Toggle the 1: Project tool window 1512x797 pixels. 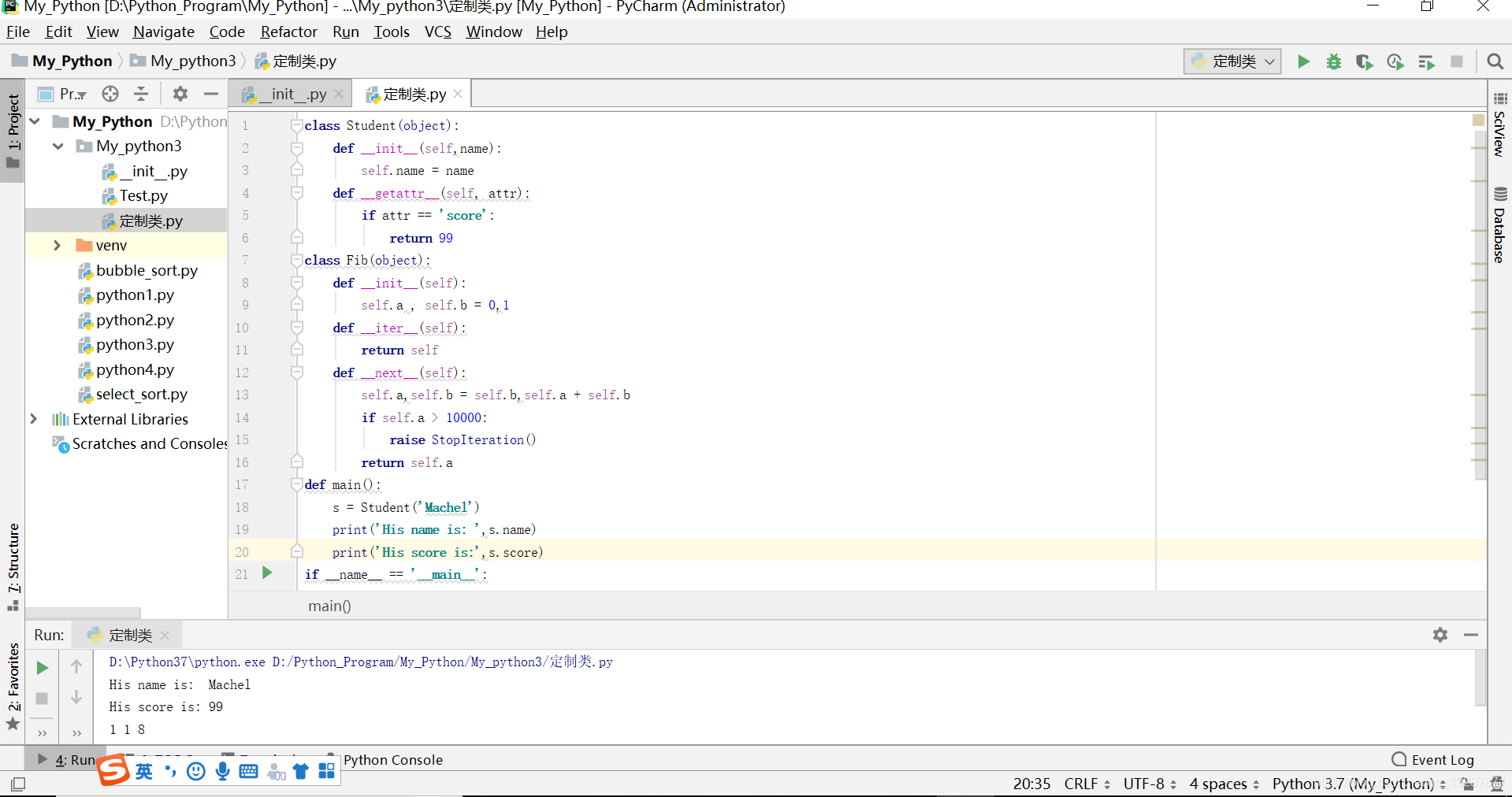pyautogui.click(x=13, y=131)
